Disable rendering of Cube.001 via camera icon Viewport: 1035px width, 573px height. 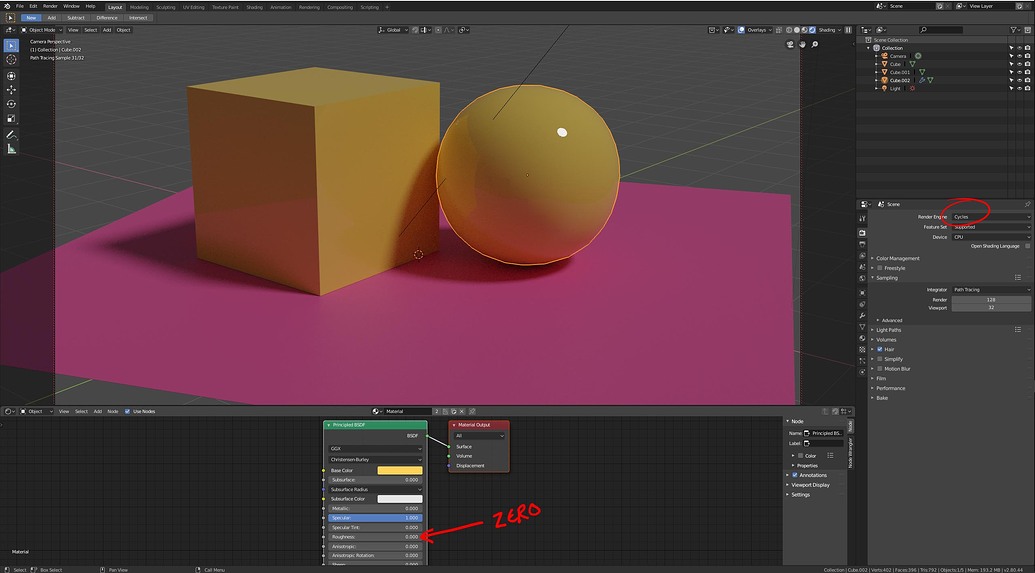1028,72
